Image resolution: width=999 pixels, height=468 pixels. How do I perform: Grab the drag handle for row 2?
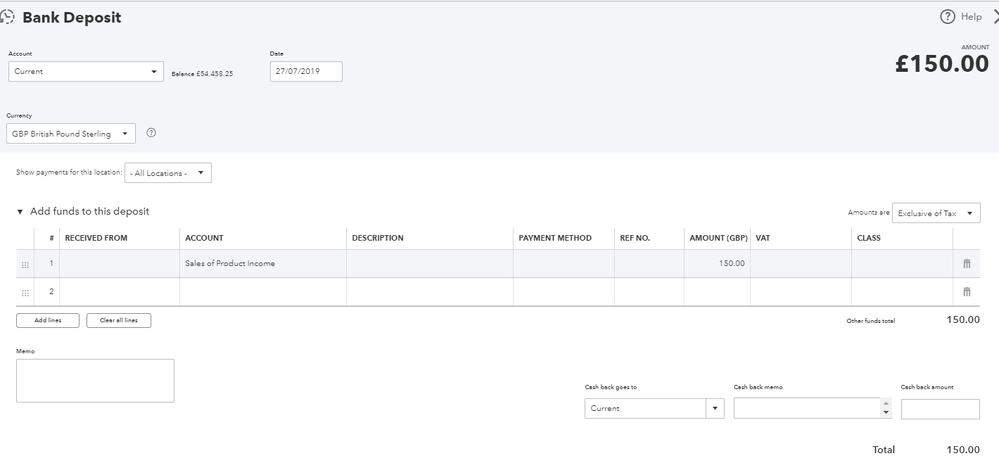[x=25, y=292]
